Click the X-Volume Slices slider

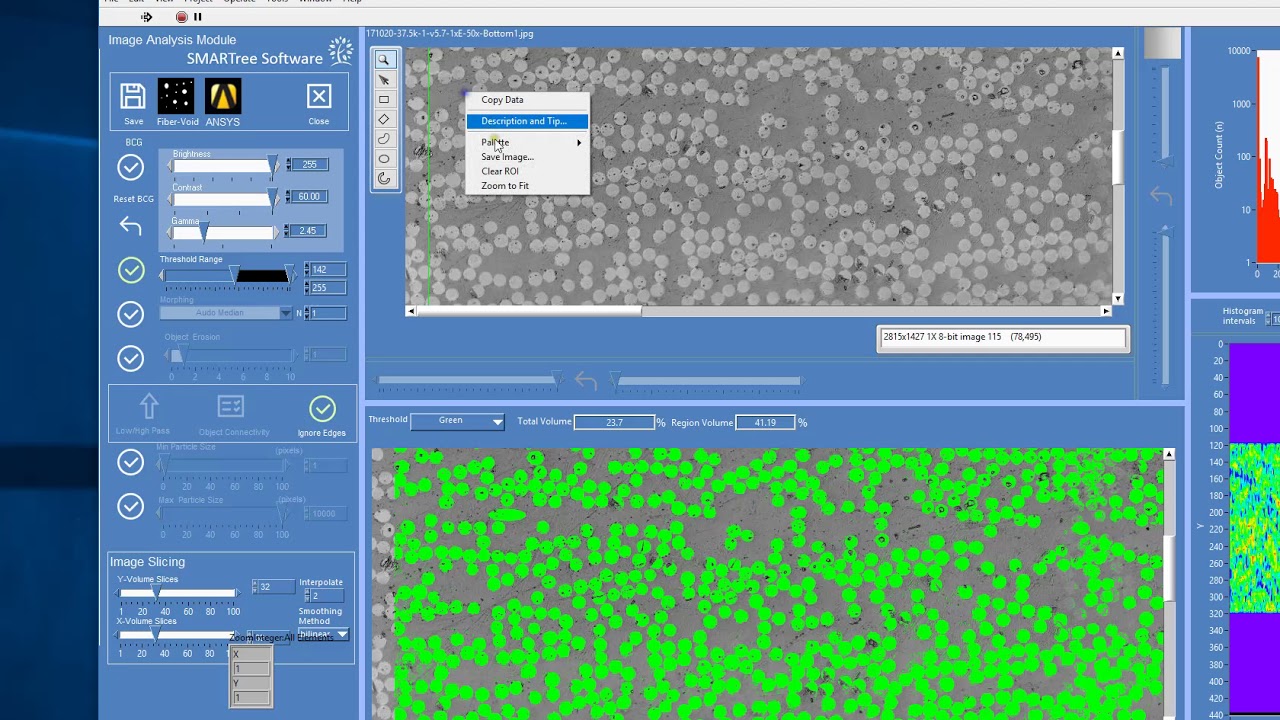[178, 635]
